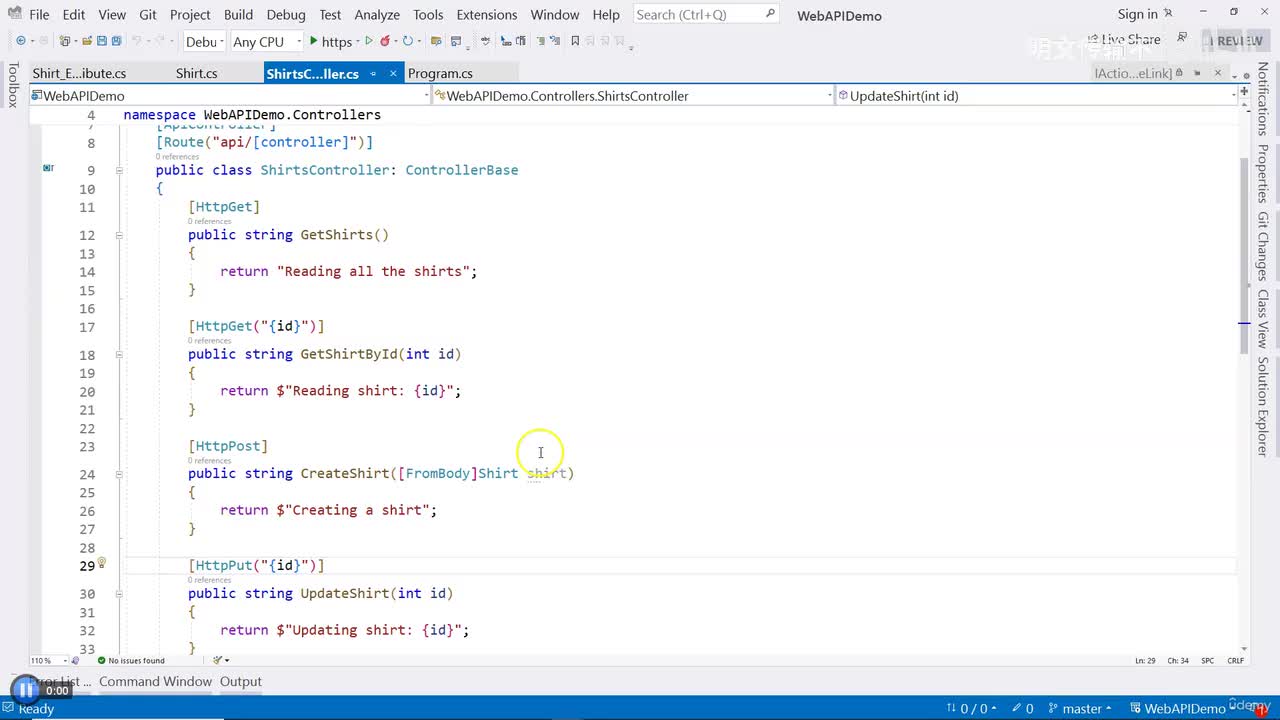Screen dimensions: 1280x720
Task: Click the no issues found status indicator
Action: 131,660
